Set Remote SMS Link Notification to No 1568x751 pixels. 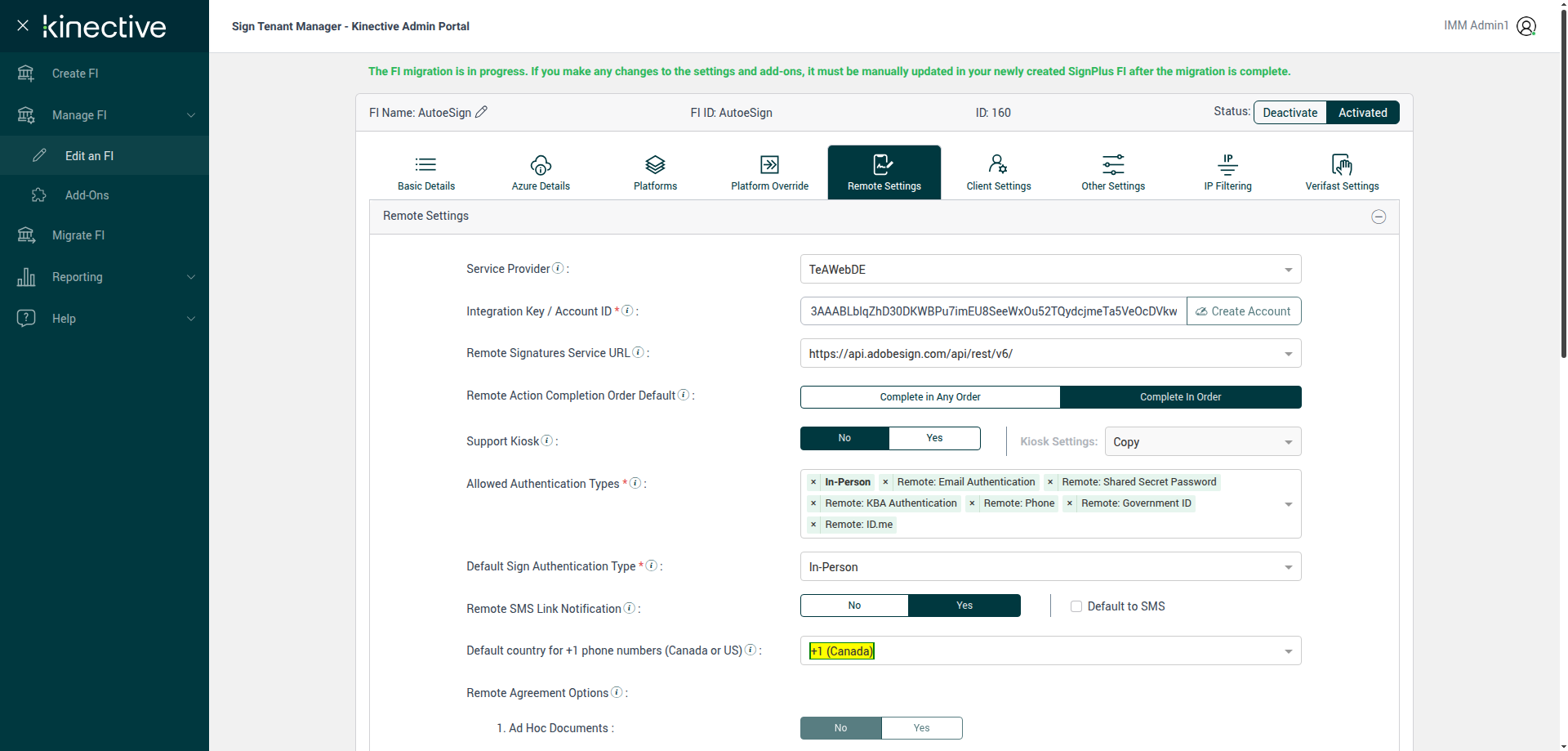tap(854, 606)
